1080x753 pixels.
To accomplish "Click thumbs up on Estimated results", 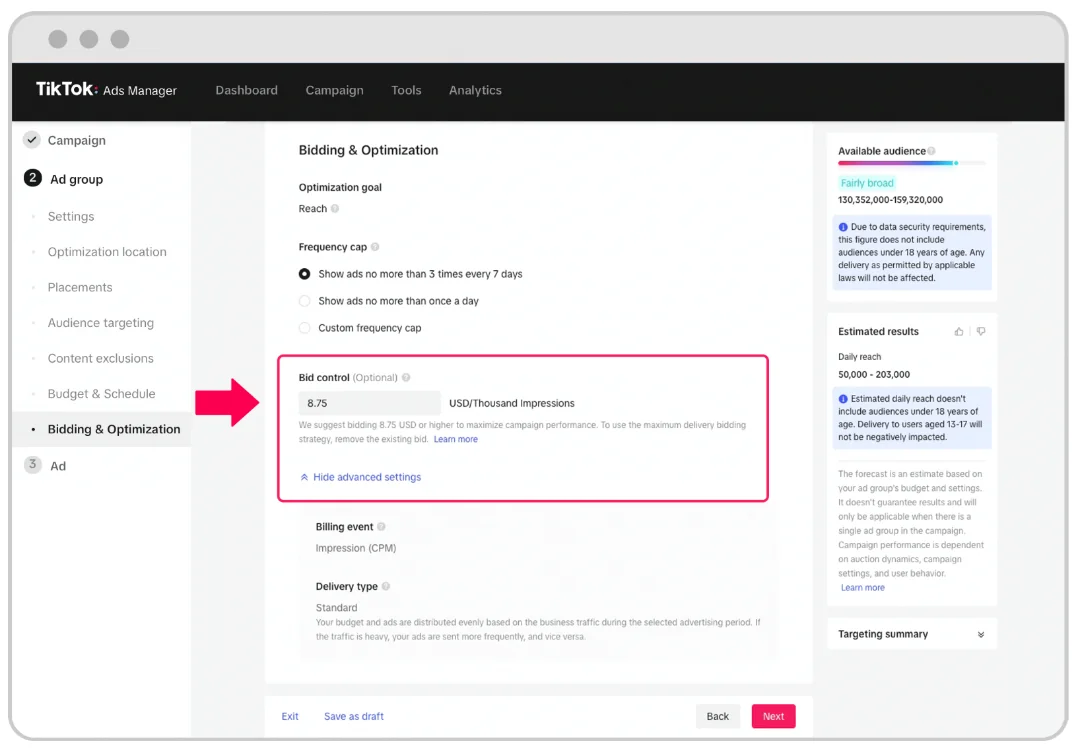I will [x=959, y=331].
